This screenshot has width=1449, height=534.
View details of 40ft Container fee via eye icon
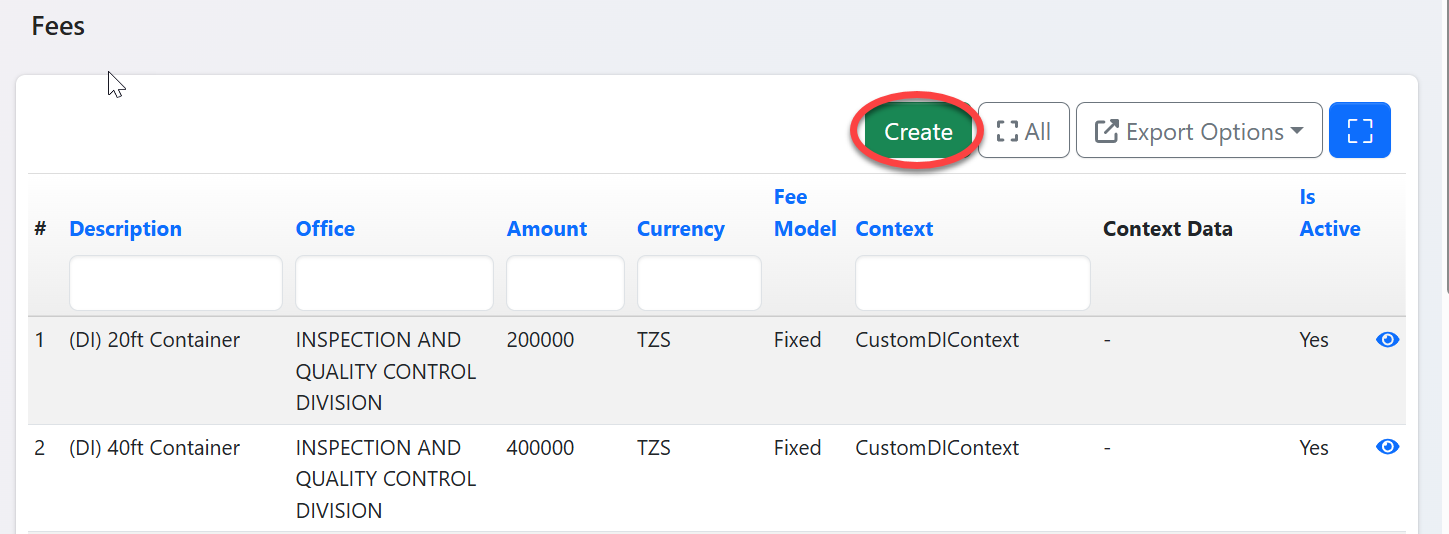click(1387, 447)
